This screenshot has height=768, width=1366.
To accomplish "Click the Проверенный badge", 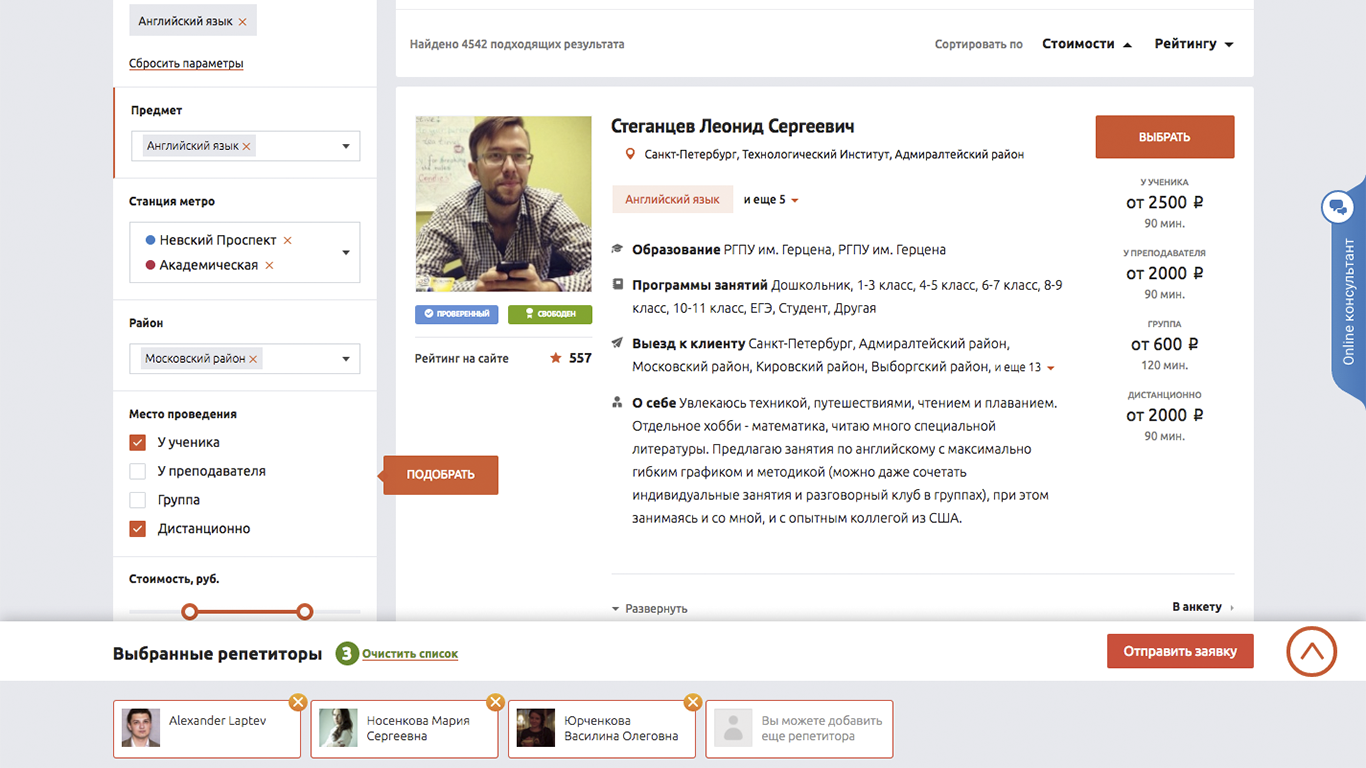I will click(x=457, y=314).
